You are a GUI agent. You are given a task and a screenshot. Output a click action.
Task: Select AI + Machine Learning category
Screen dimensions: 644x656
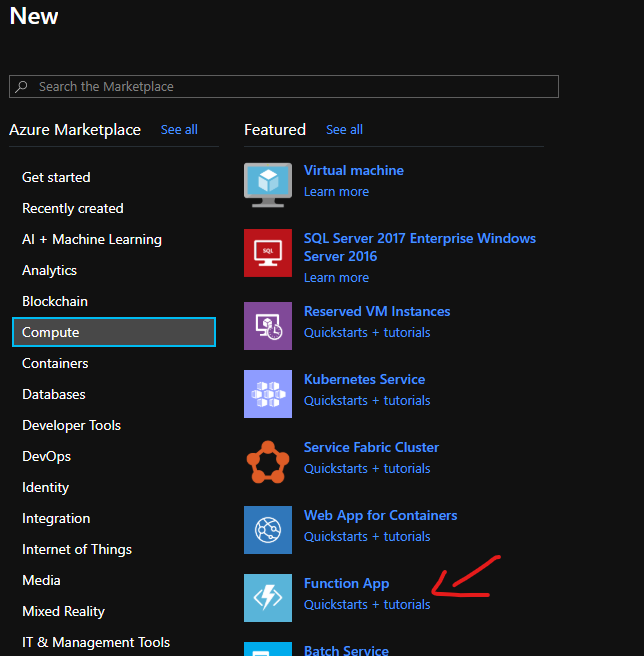click(x=92, y=239)
